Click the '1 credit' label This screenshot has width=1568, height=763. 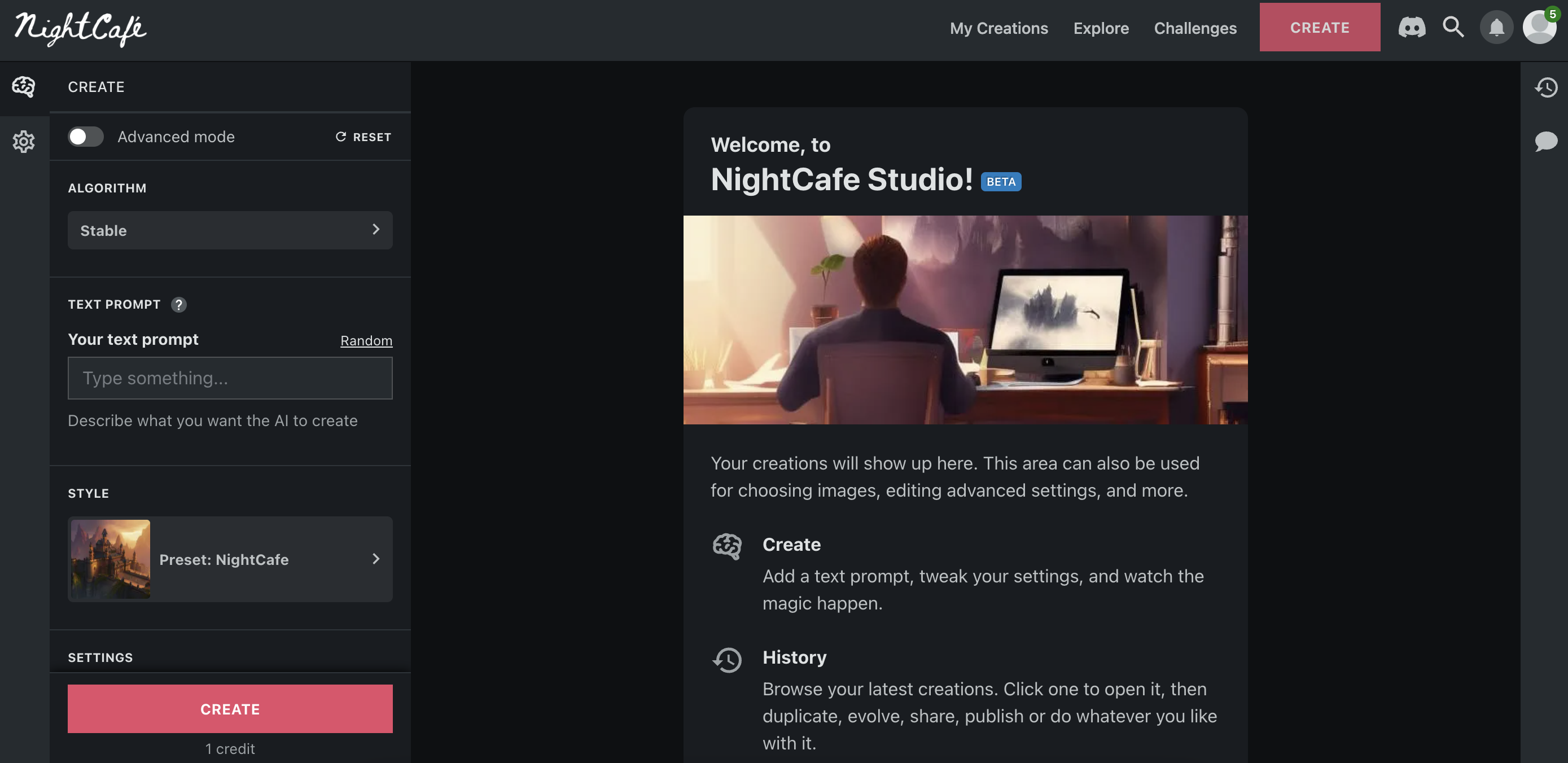(x=230, y=749)
